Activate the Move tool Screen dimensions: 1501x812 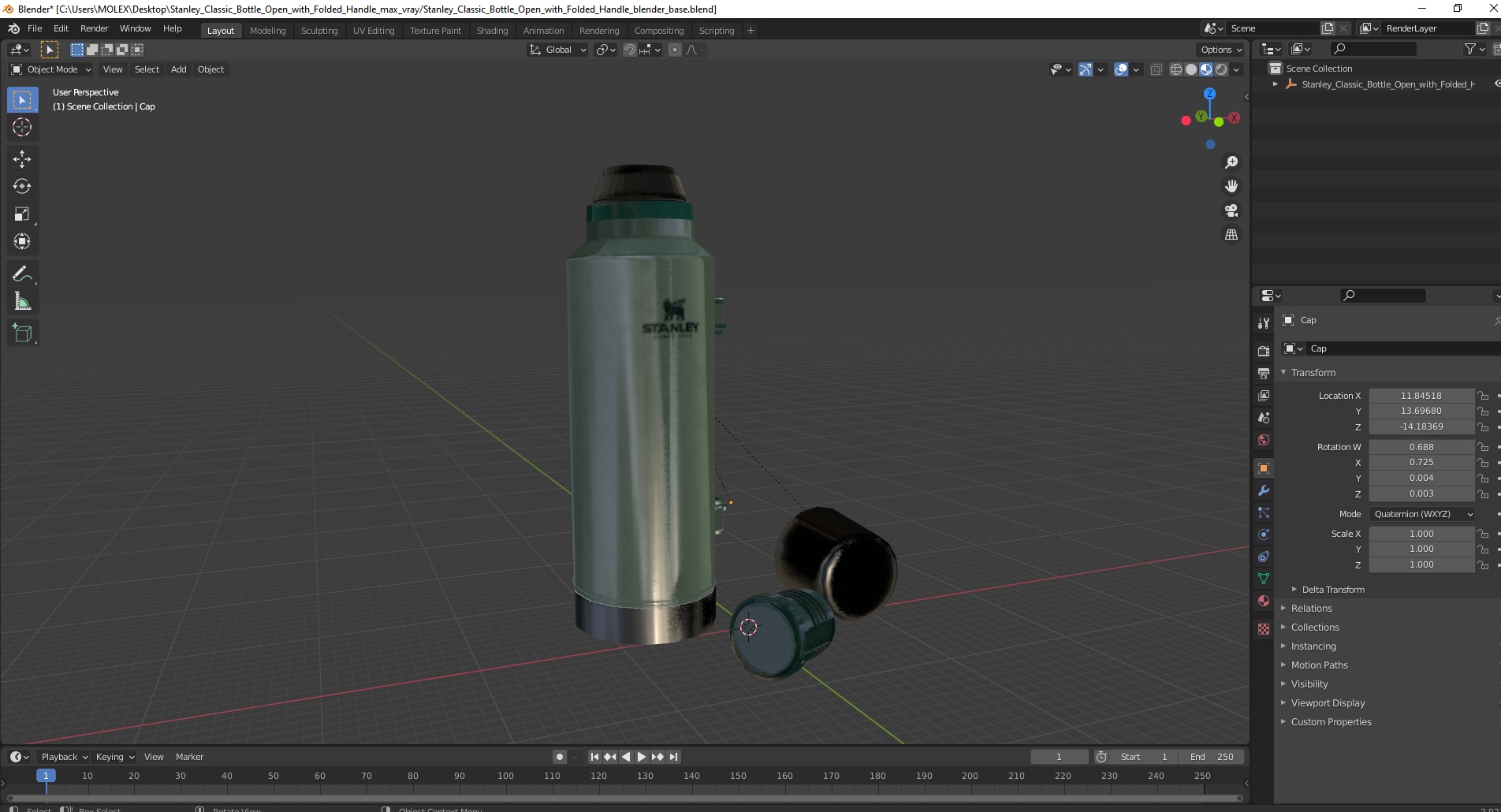pos(22,159)
